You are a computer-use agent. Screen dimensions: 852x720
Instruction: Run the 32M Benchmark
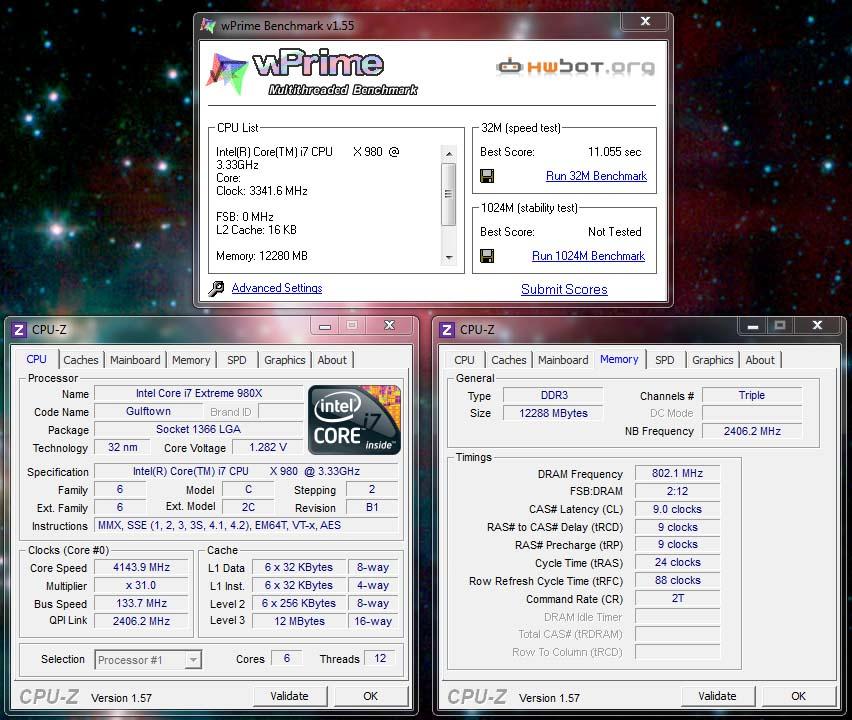point(596,176)
